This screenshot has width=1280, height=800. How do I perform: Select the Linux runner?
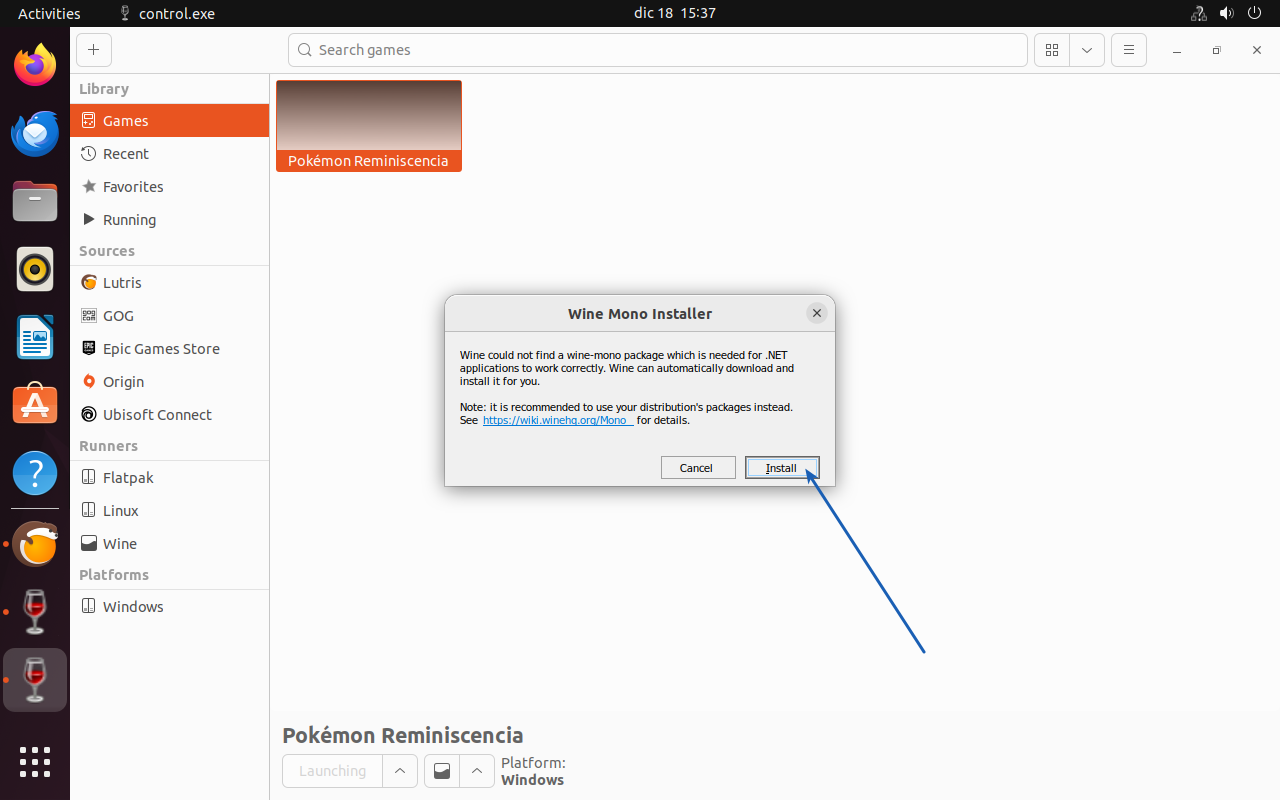[x=170, y=510]
